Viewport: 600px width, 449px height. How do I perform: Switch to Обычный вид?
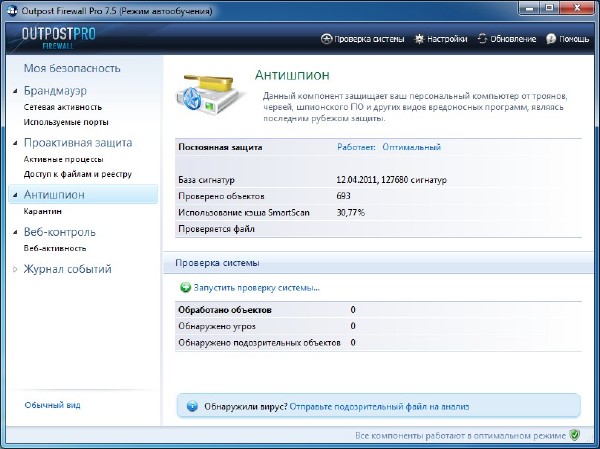point(52,405)
